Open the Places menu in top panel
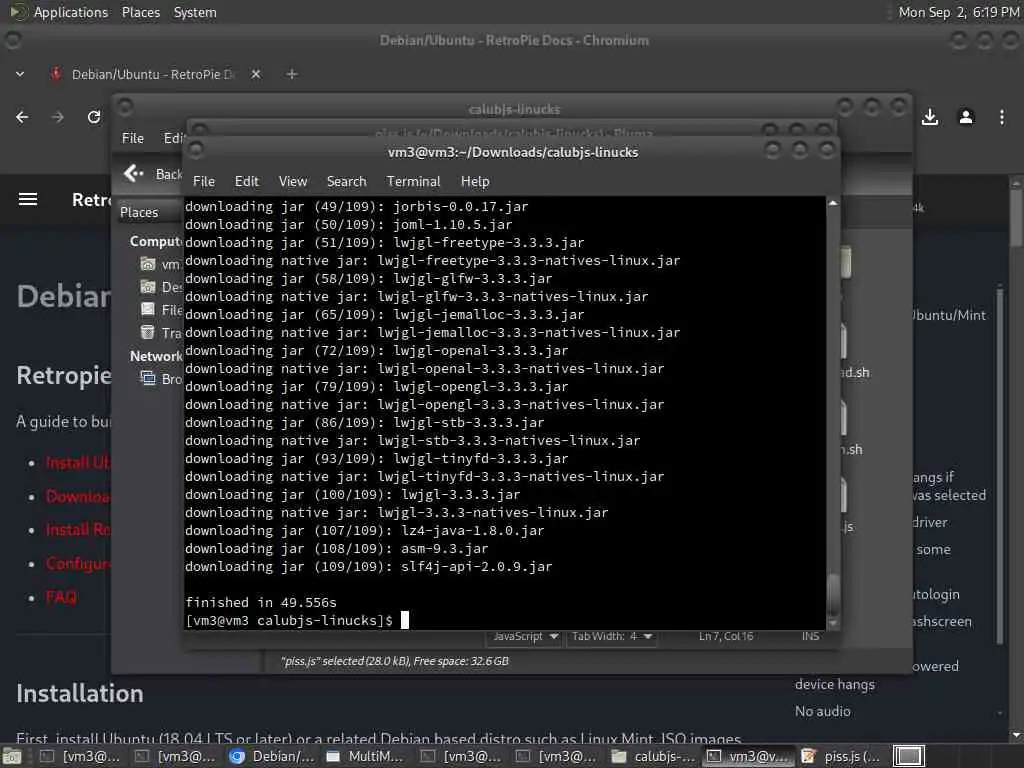This screenshot has height=768, width=1024. tap(140, 12)
